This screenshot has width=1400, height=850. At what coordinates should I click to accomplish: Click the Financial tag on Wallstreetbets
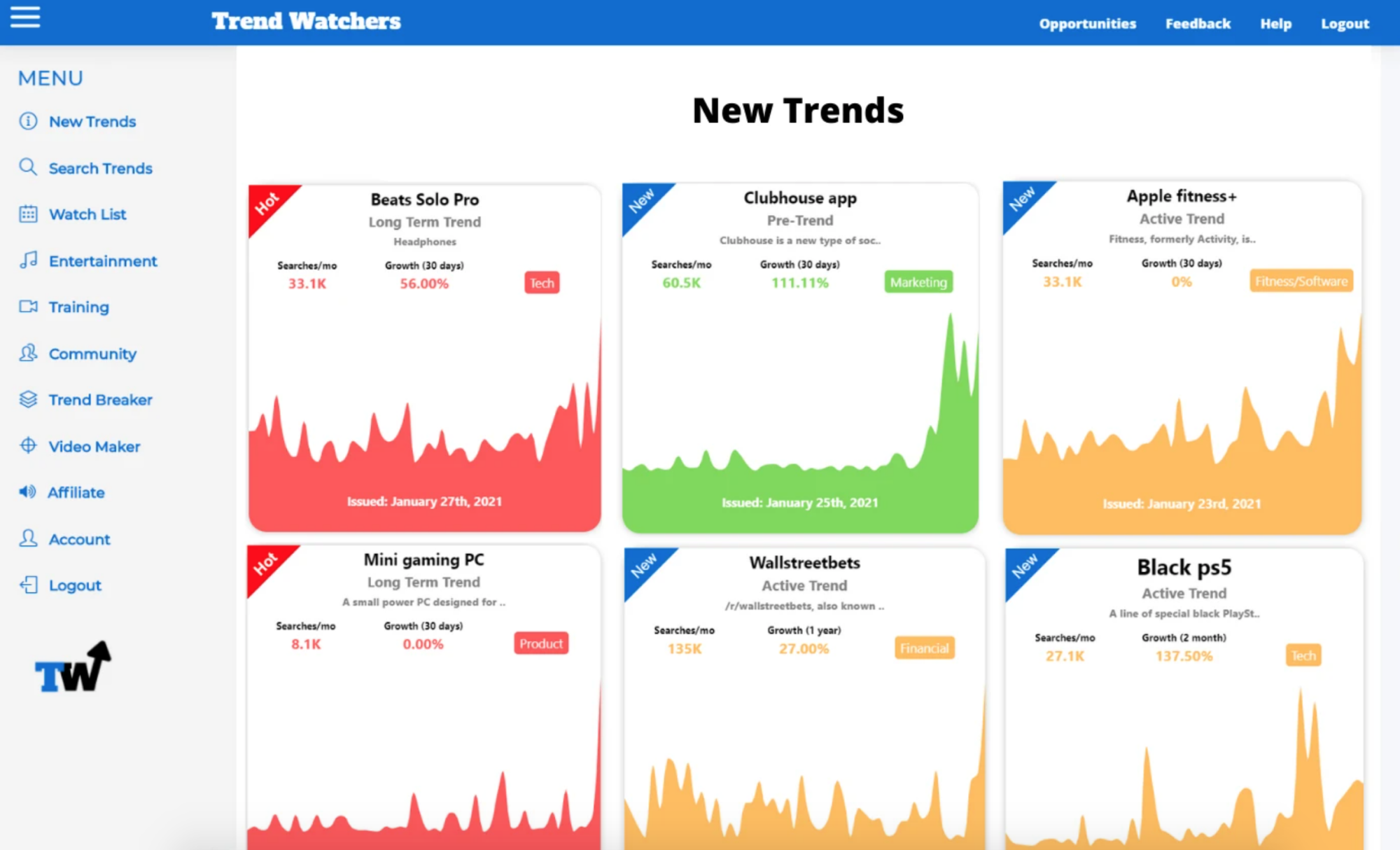925,648
